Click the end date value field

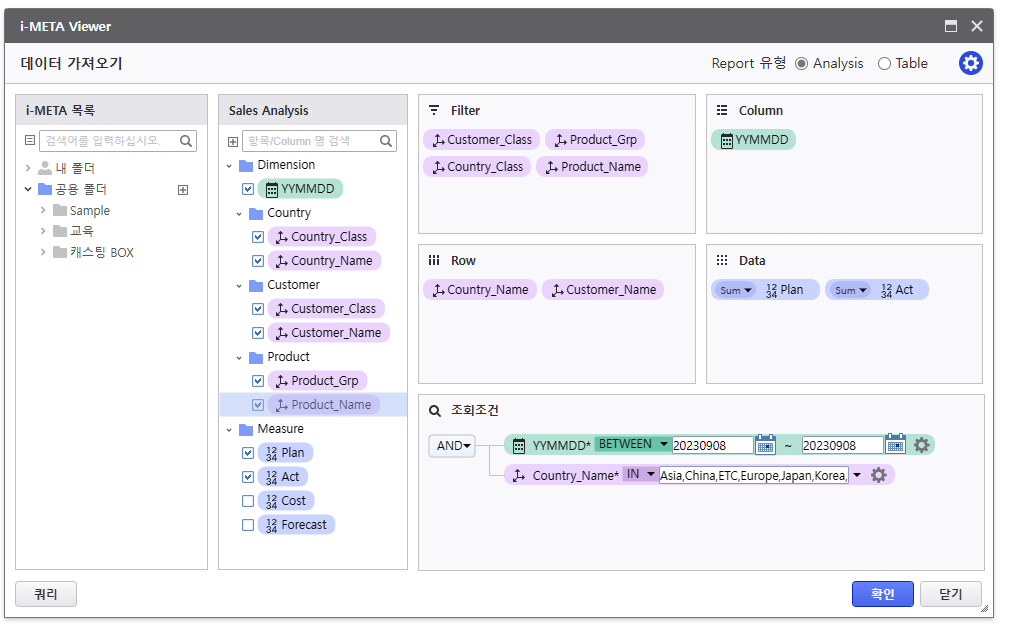point(843,445)
